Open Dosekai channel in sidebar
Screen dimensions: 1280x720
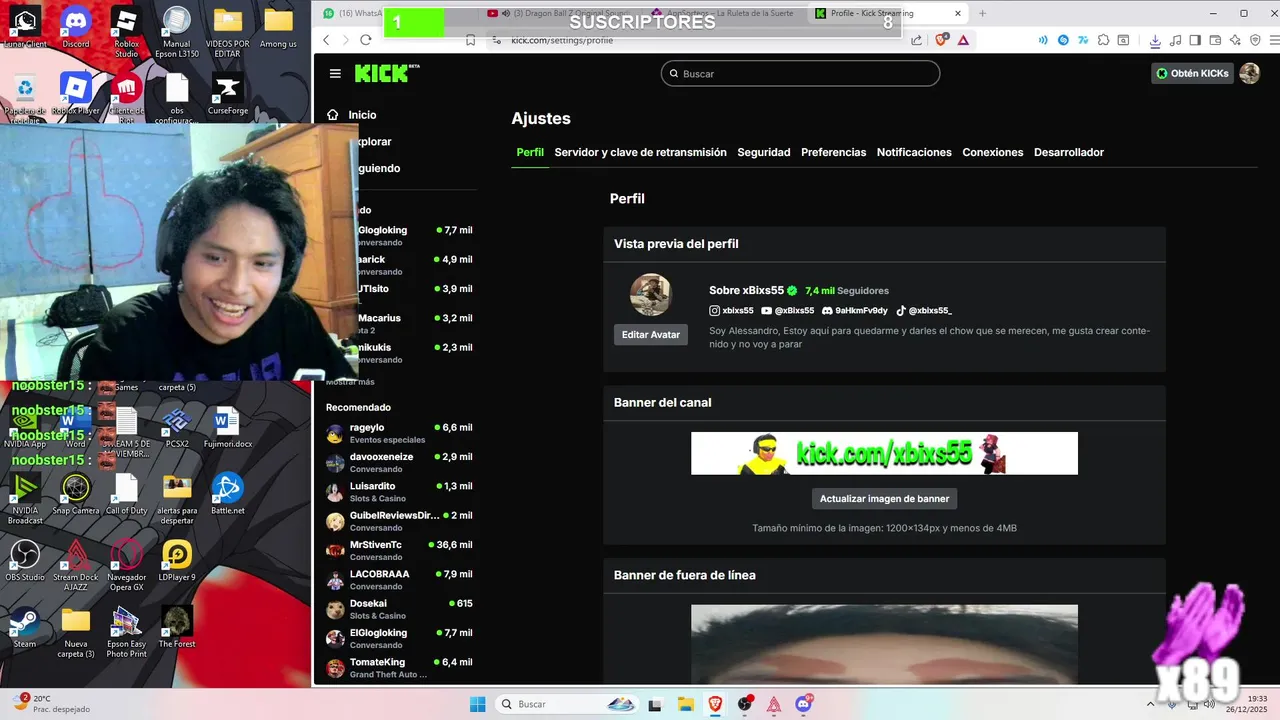(x=399, y=609)
